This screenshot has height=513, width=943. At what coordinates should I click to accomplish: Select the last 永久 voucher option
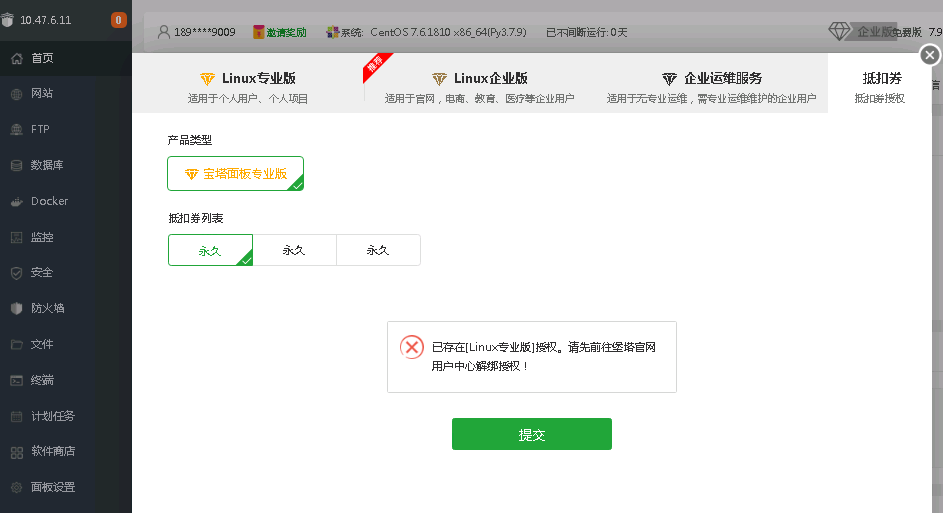[x=378, y=250]
